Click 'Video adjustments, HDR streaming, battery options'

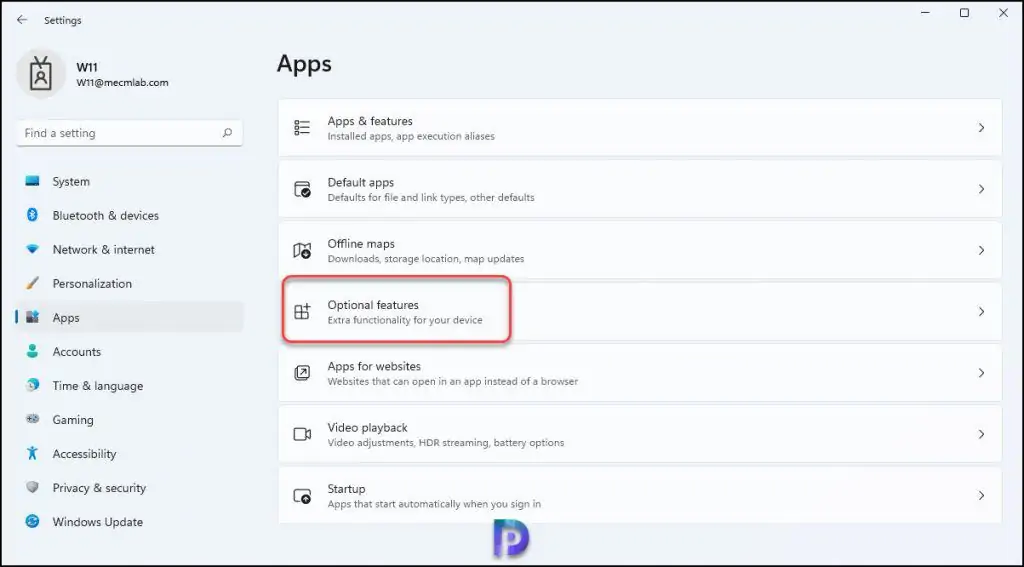pos(445,443)
